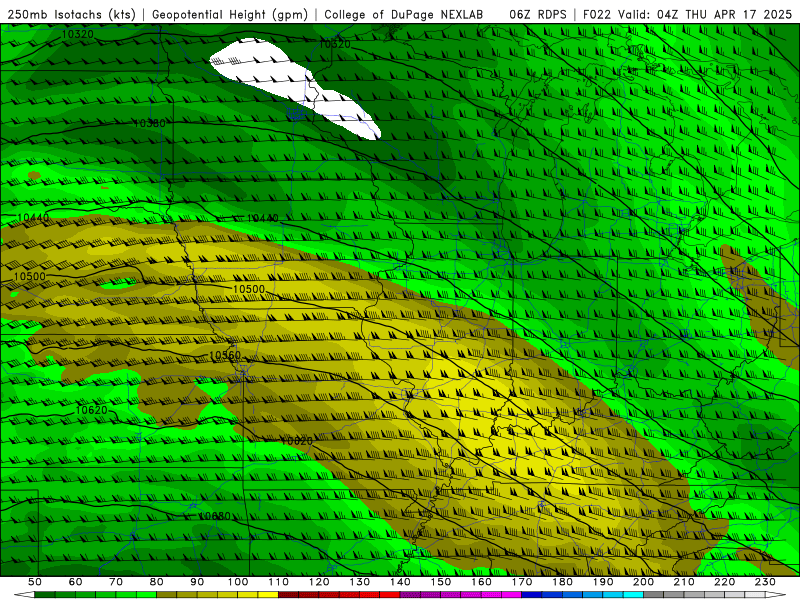Click the 10320 label beside the white area
This screenshot has height=600, width=800.
[335, 44]
